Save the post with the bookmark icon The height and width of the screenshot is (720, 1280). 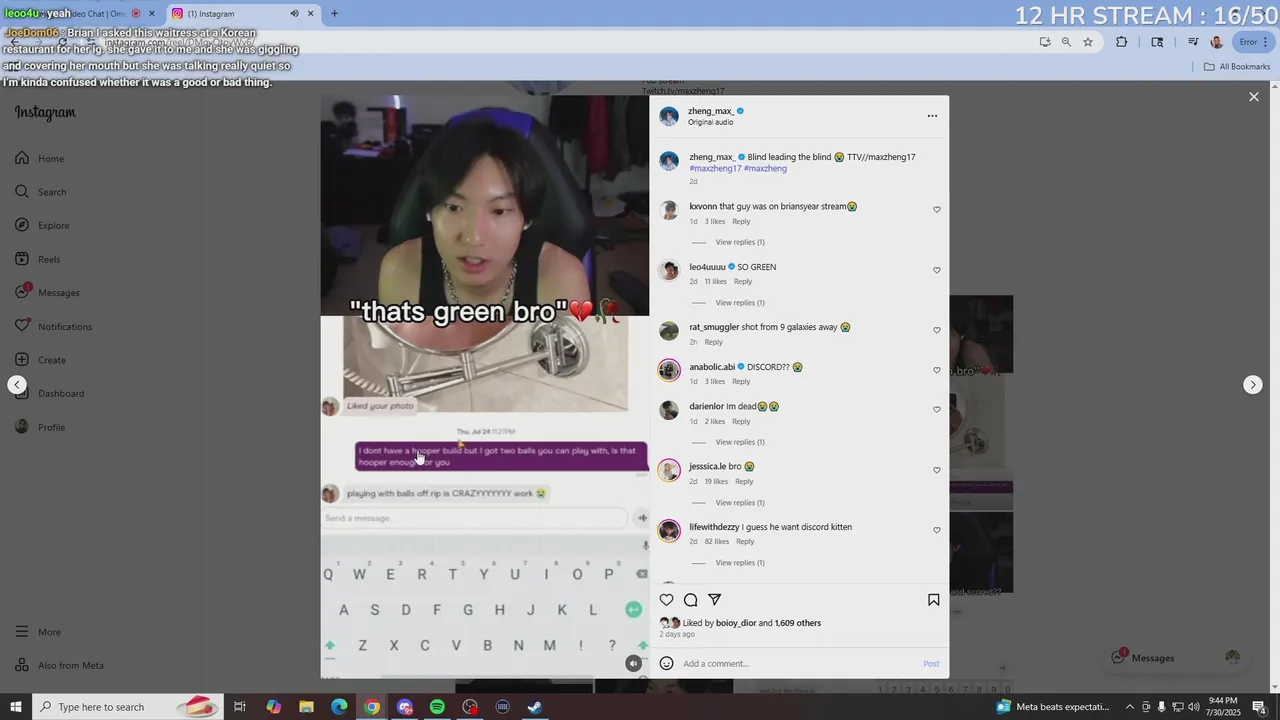pos(933,600)
